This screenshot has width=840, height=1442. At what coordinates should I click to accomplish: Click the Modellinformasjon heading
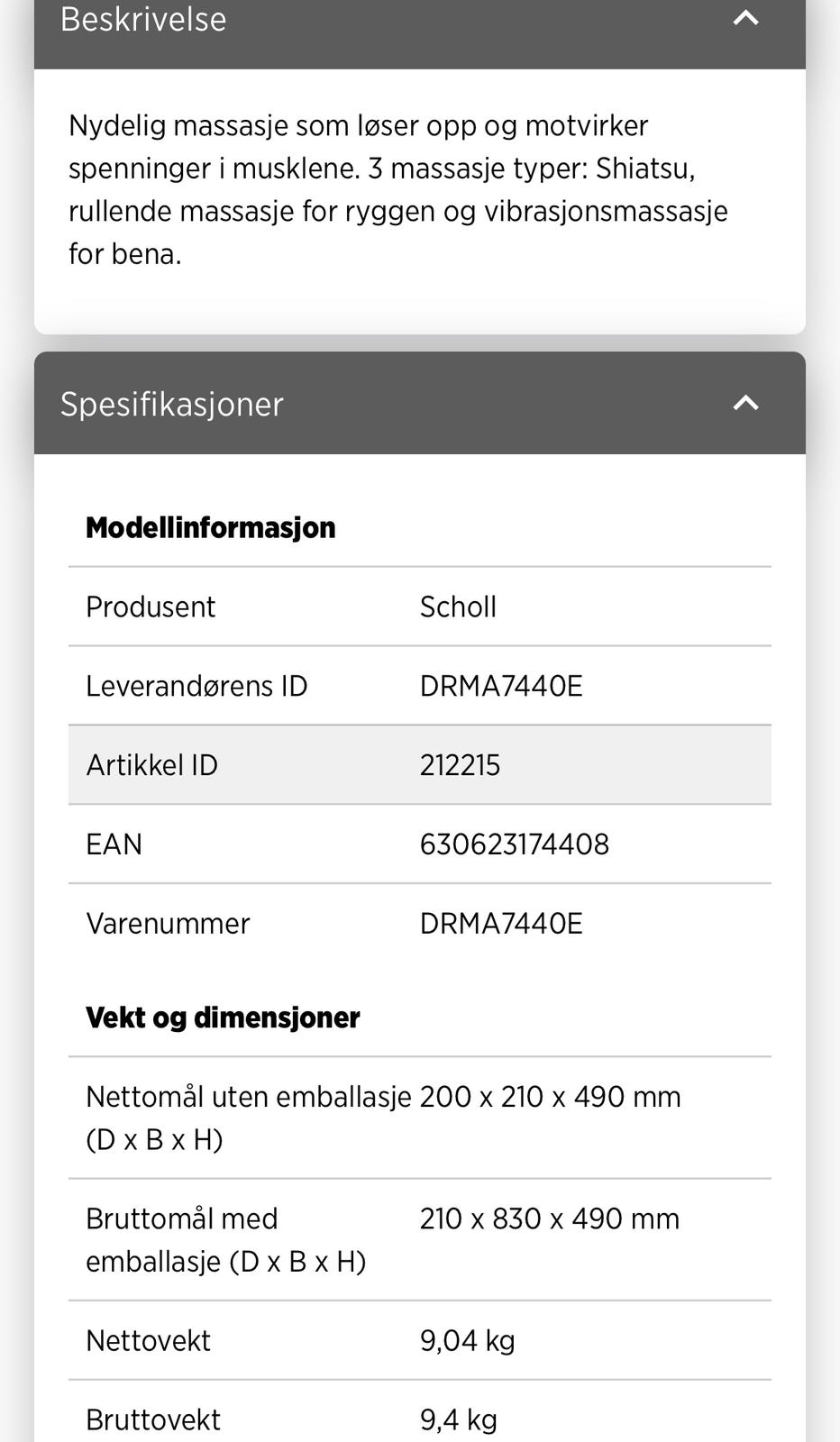210,527
